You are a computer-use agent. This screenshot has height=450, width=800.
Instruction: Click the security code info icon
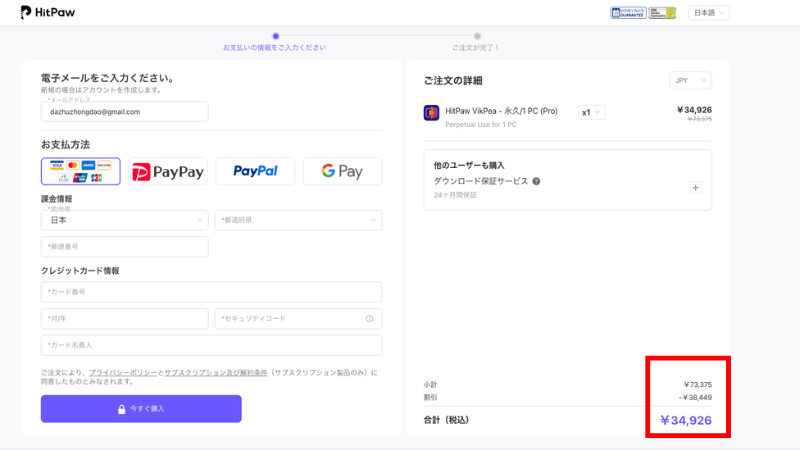[x=369, y=319]
